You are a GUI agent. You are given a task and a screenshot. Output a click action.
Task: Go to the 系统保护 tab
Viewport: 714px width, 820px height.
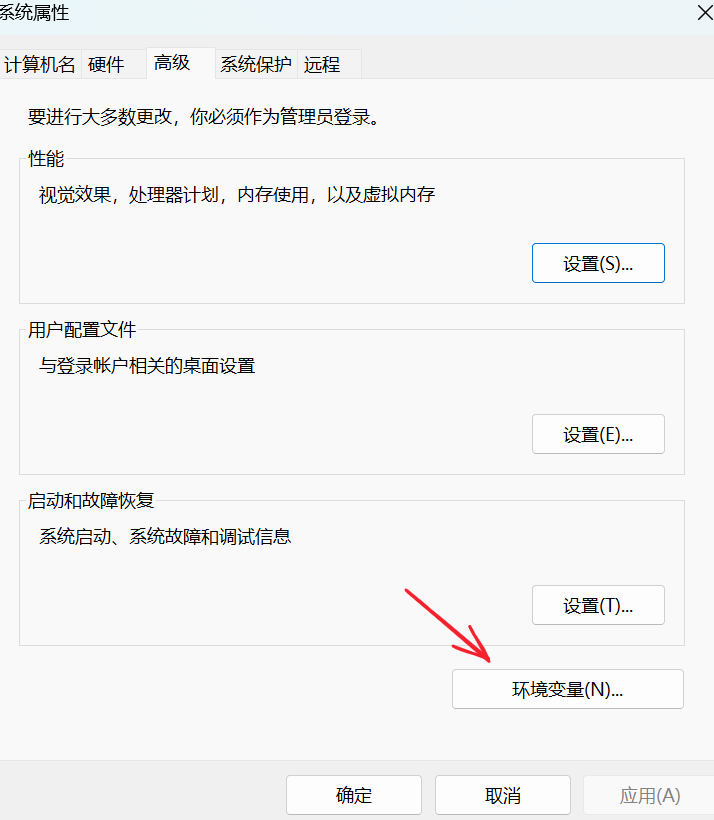coord(256,65)
